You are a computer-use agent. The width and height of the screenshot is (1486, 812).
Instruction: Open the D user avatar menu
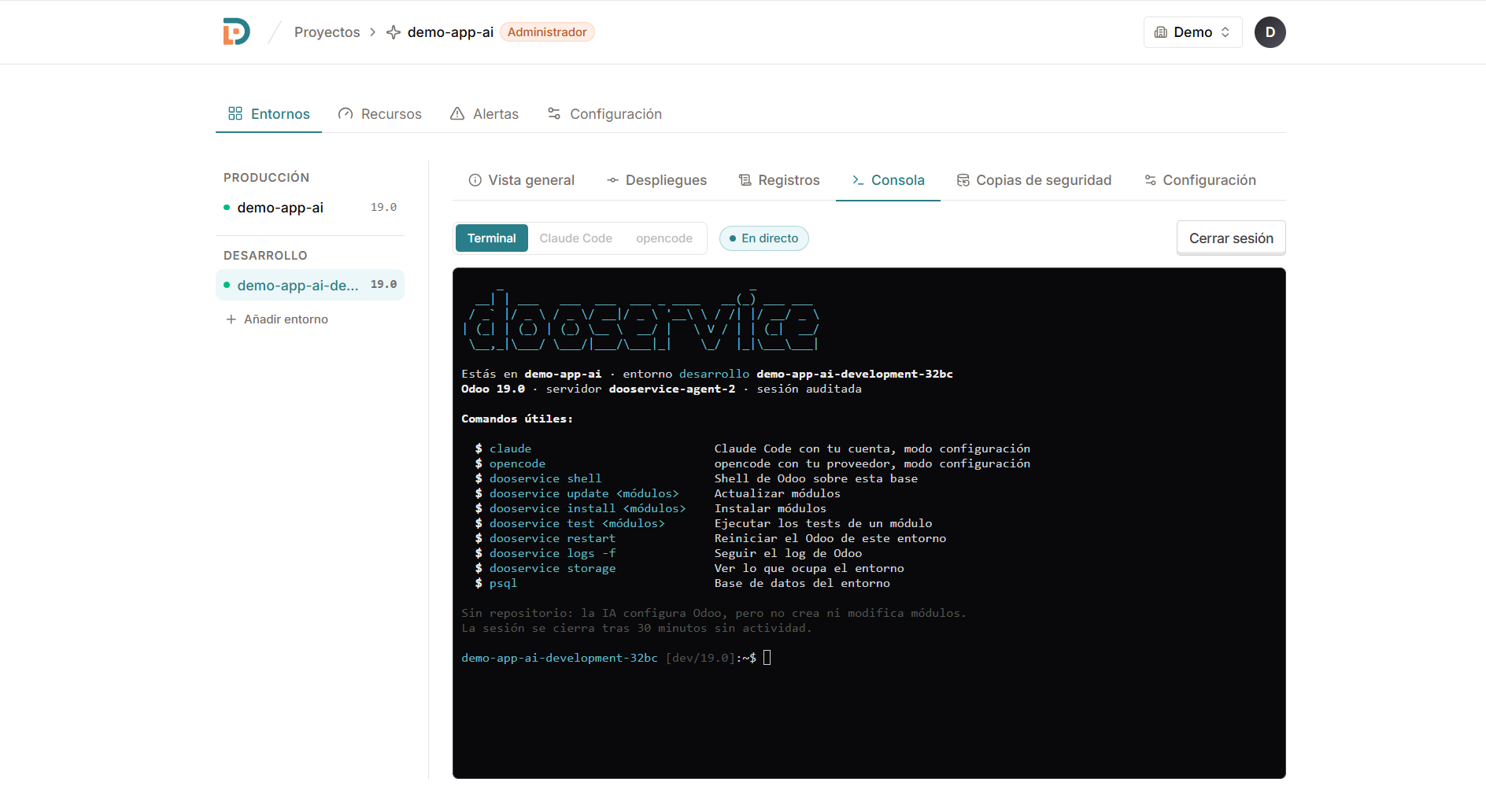click(1270, 32)
